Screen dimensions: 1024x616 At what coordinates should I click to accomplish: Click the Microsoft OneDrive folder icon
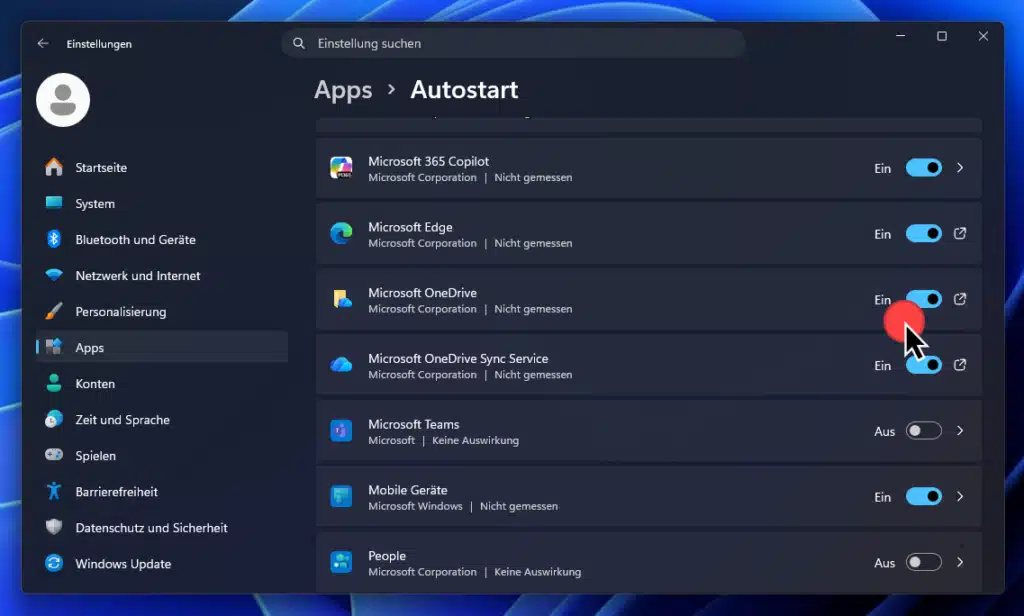click(341, 299)
